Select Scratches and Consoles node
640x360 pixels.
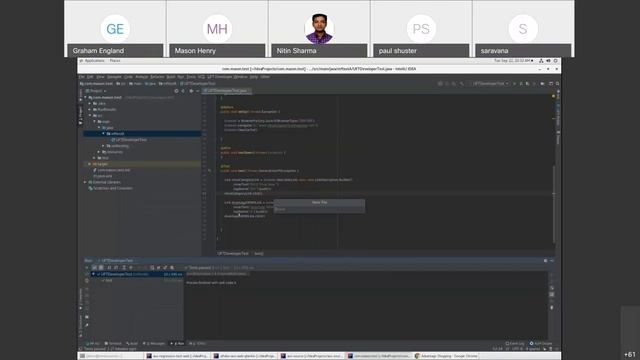pyautogui.click(x=111, y=188)
